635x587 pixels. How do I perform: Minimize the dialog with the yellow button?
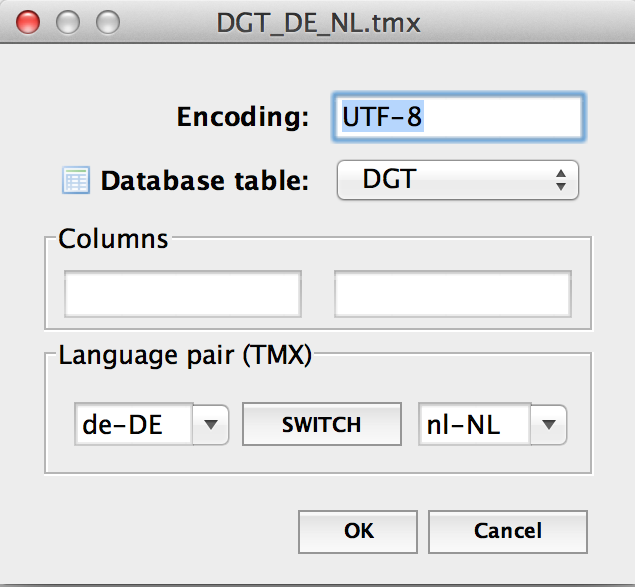pos(68,23)
